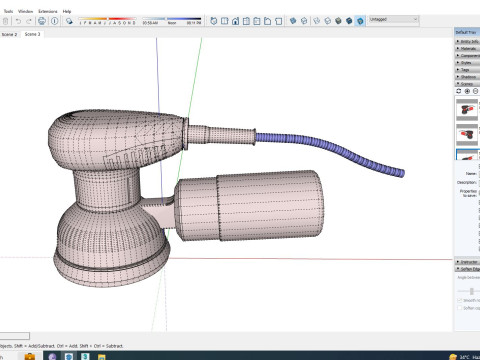The image size is (480, 360).
Task: Switch to the Hidden Line style
Action: pos(328,21)
